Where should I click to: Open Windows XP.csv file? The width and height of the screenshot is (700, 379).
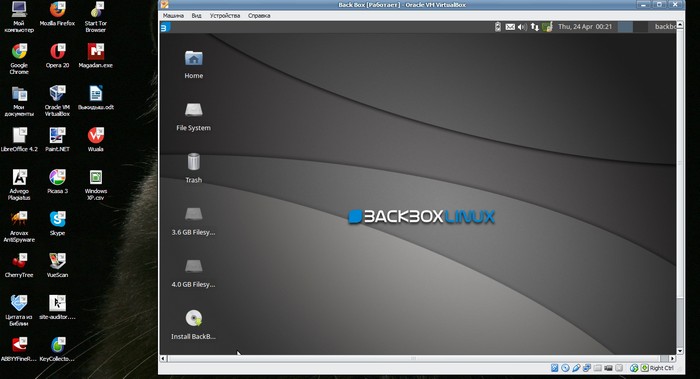[x=96, y=184]
